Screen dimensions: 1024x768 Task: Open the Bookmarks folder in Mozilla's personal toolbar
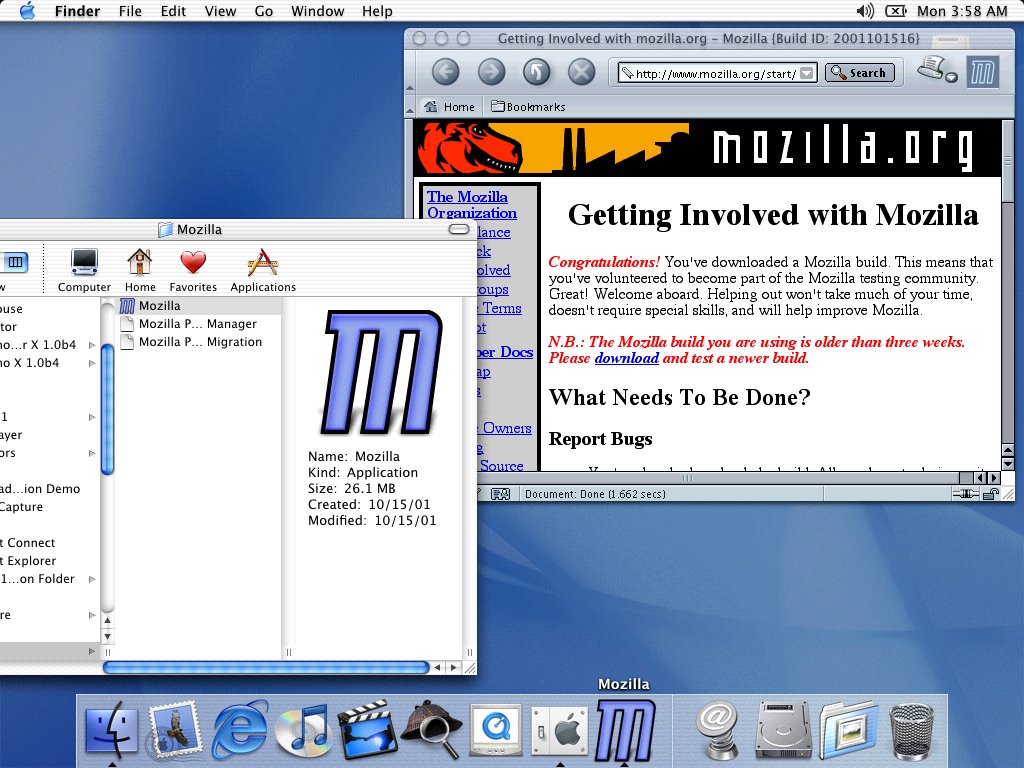[x=528, y=106]
